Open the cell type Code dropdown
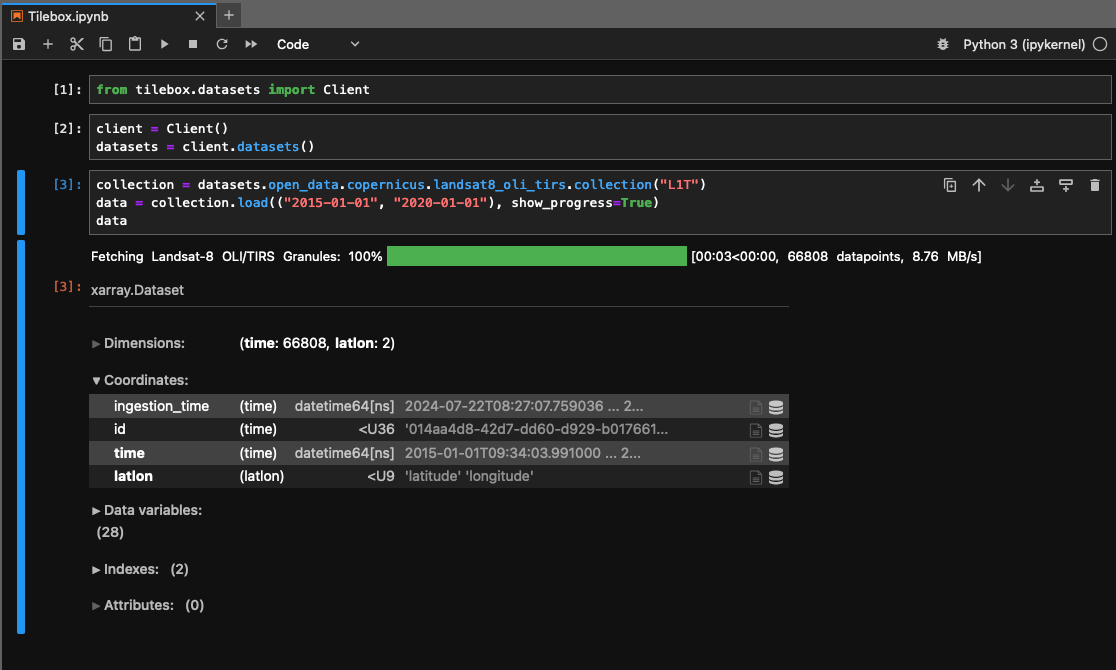The width and height of the screenshot is (1116, 670). point(318,44)
